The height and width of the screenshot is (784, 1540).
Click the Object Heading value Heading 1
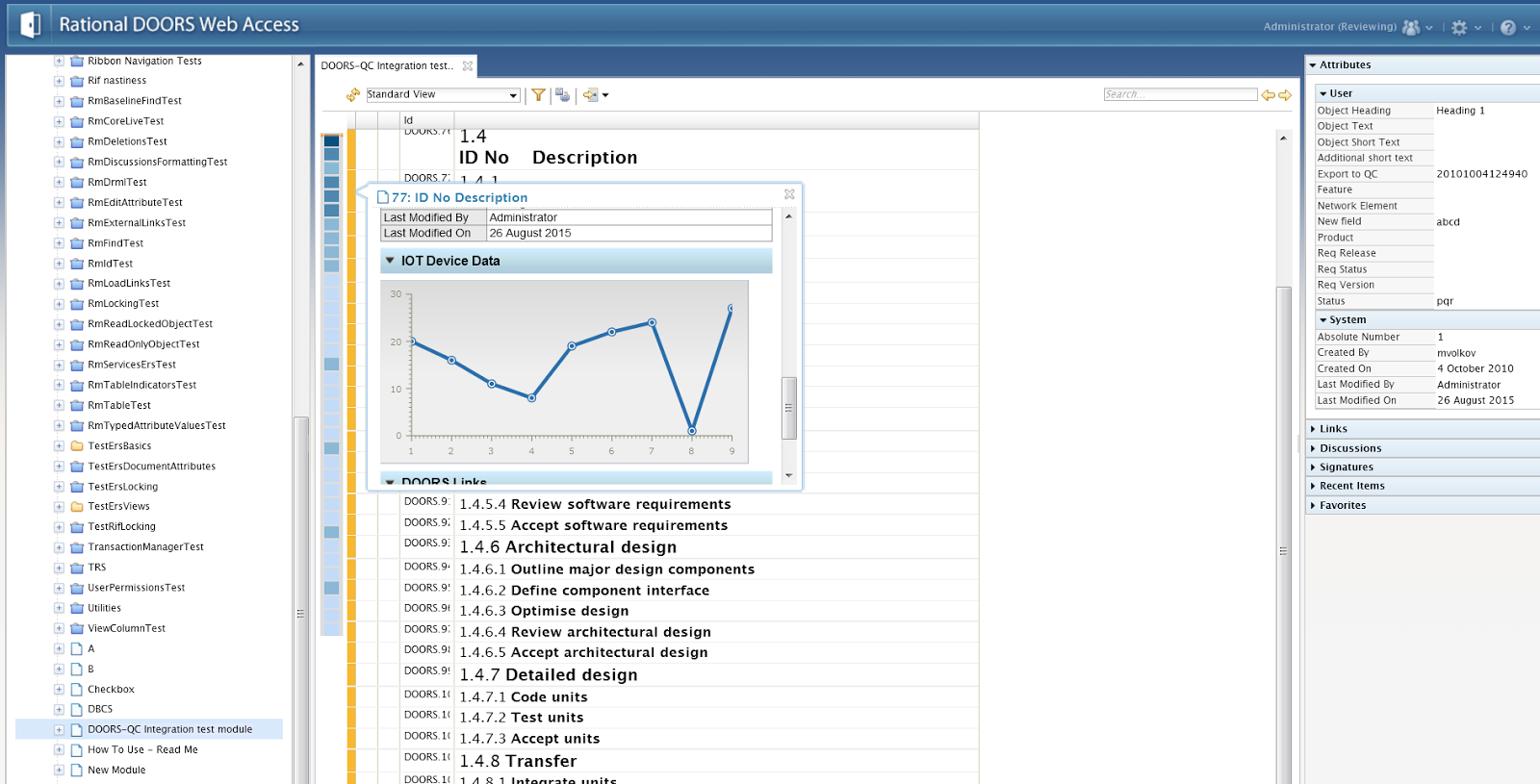tap(1461, 111)
